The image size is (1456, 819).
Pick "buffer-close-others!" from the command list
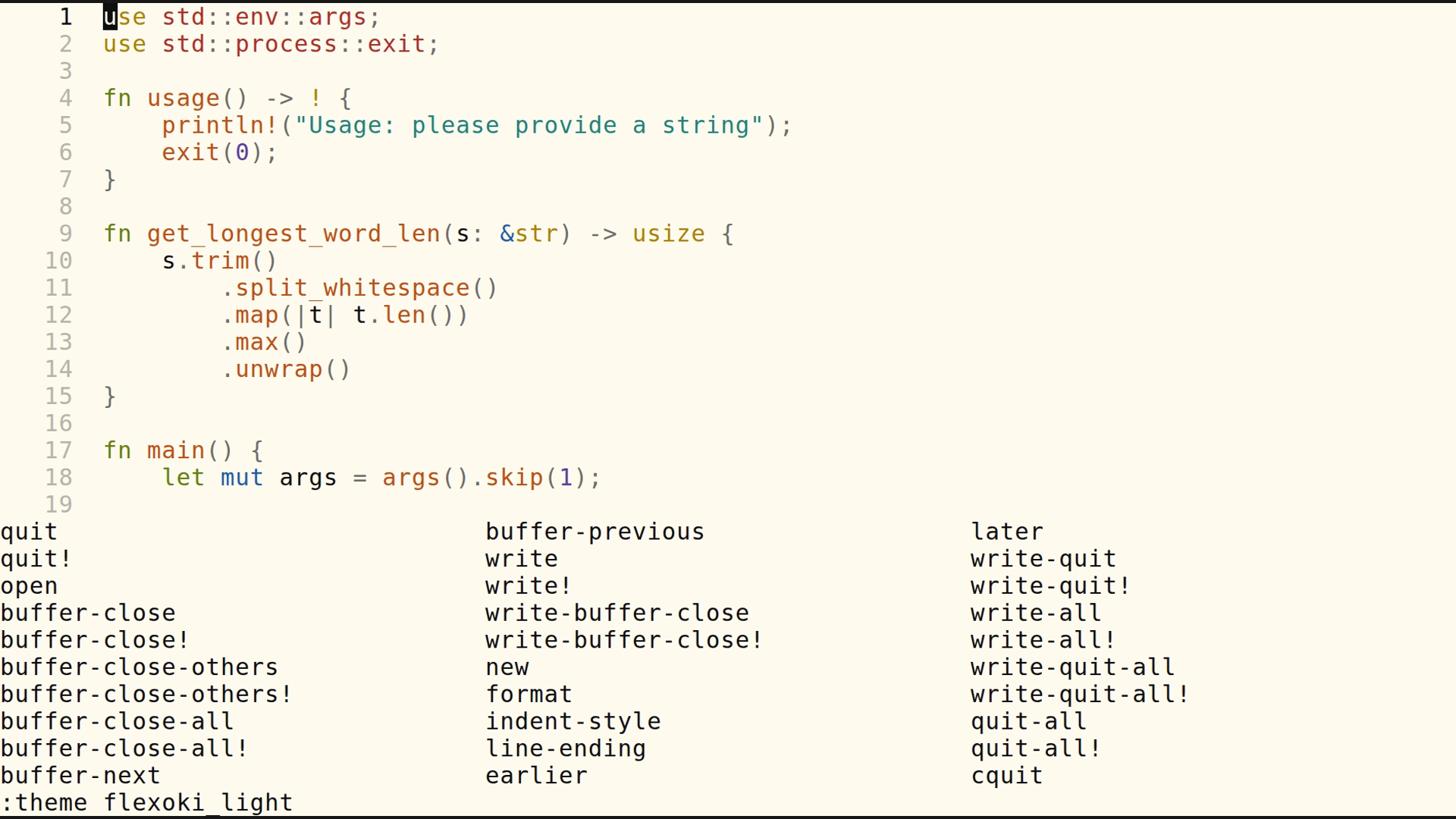click(x=146, y=695)
